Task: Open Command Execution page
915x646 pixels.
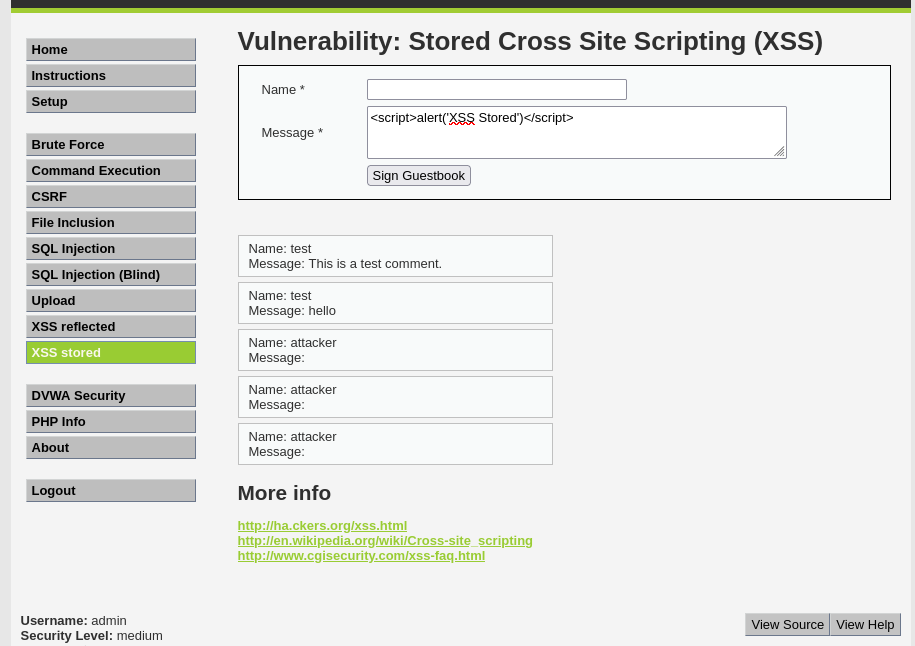Action: tap(111, 170)
